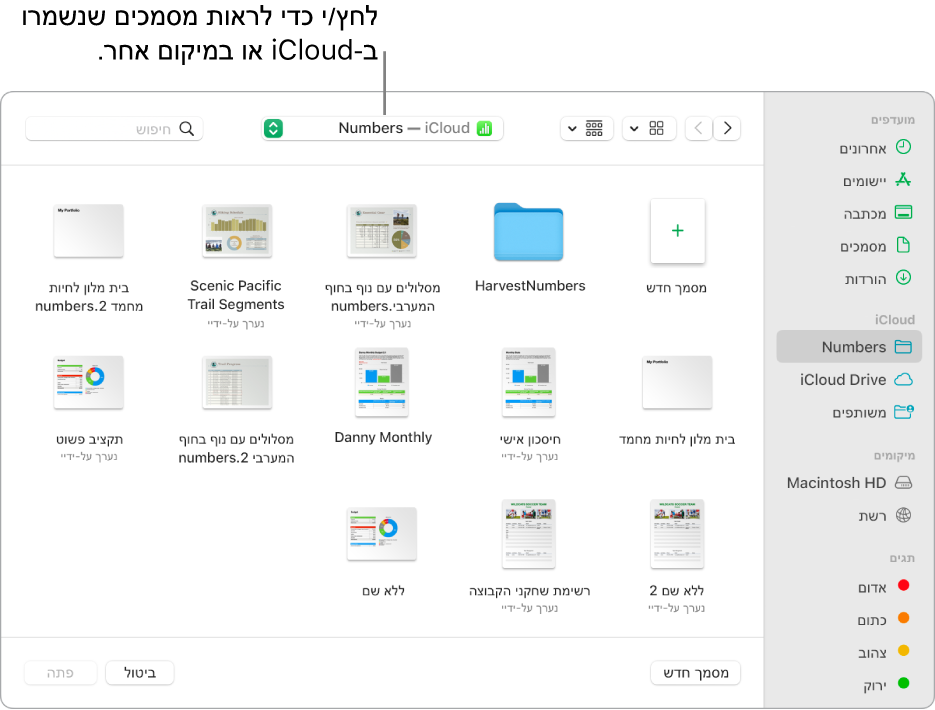Select חיסכון אישי spreadsheet thumbnail
Viewport: 935px width, 710px height.
pyautogui.click(x=529, y=382)
